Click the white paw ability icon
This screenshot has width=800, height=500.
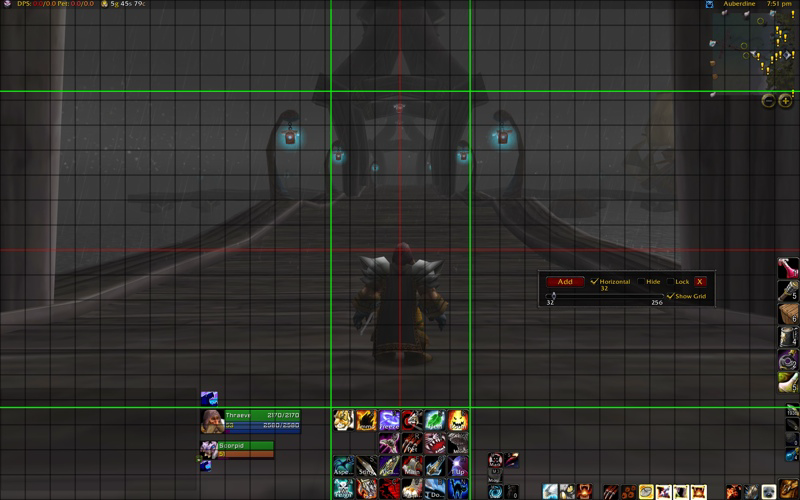click(x=412, y=489)
